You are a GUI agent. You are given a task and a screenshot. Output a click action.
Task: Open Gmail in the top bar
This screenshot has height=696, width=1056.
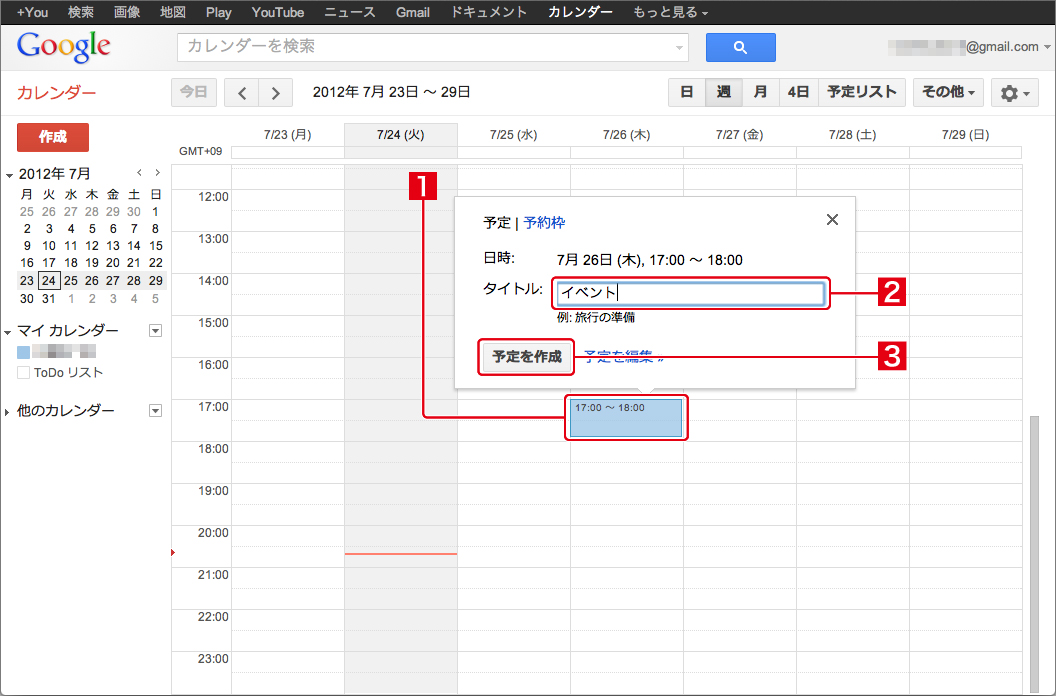click(412, 12)
